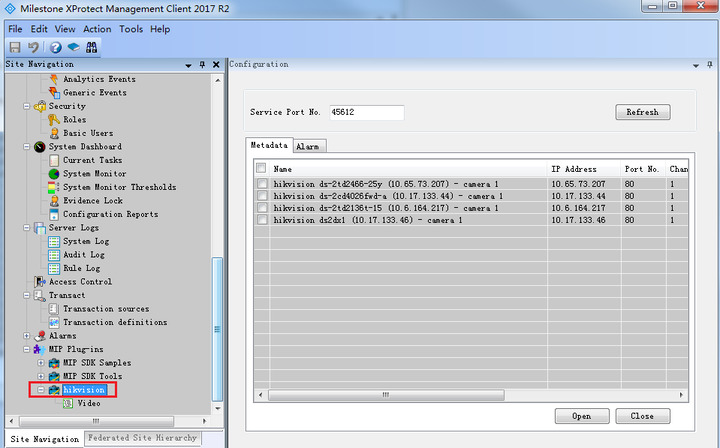Select the System Monitor pie chart icon

(x=54, y=174)
